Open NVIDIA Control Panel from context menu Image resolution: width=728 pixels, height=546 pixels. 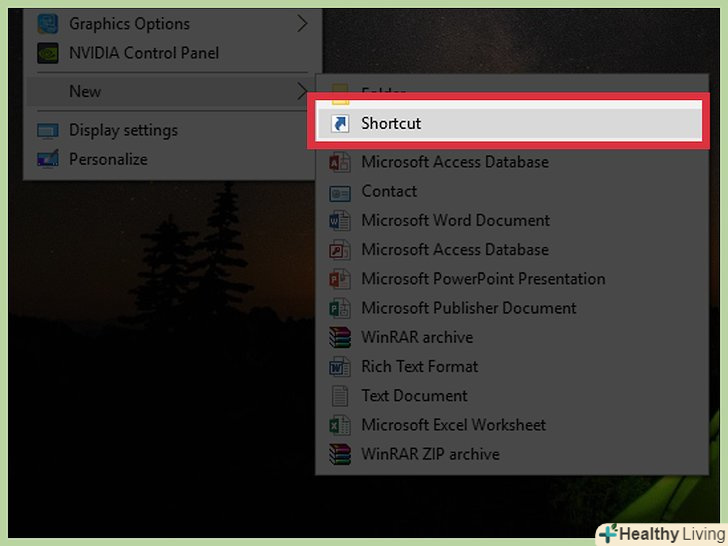click(x=173, y=53)
